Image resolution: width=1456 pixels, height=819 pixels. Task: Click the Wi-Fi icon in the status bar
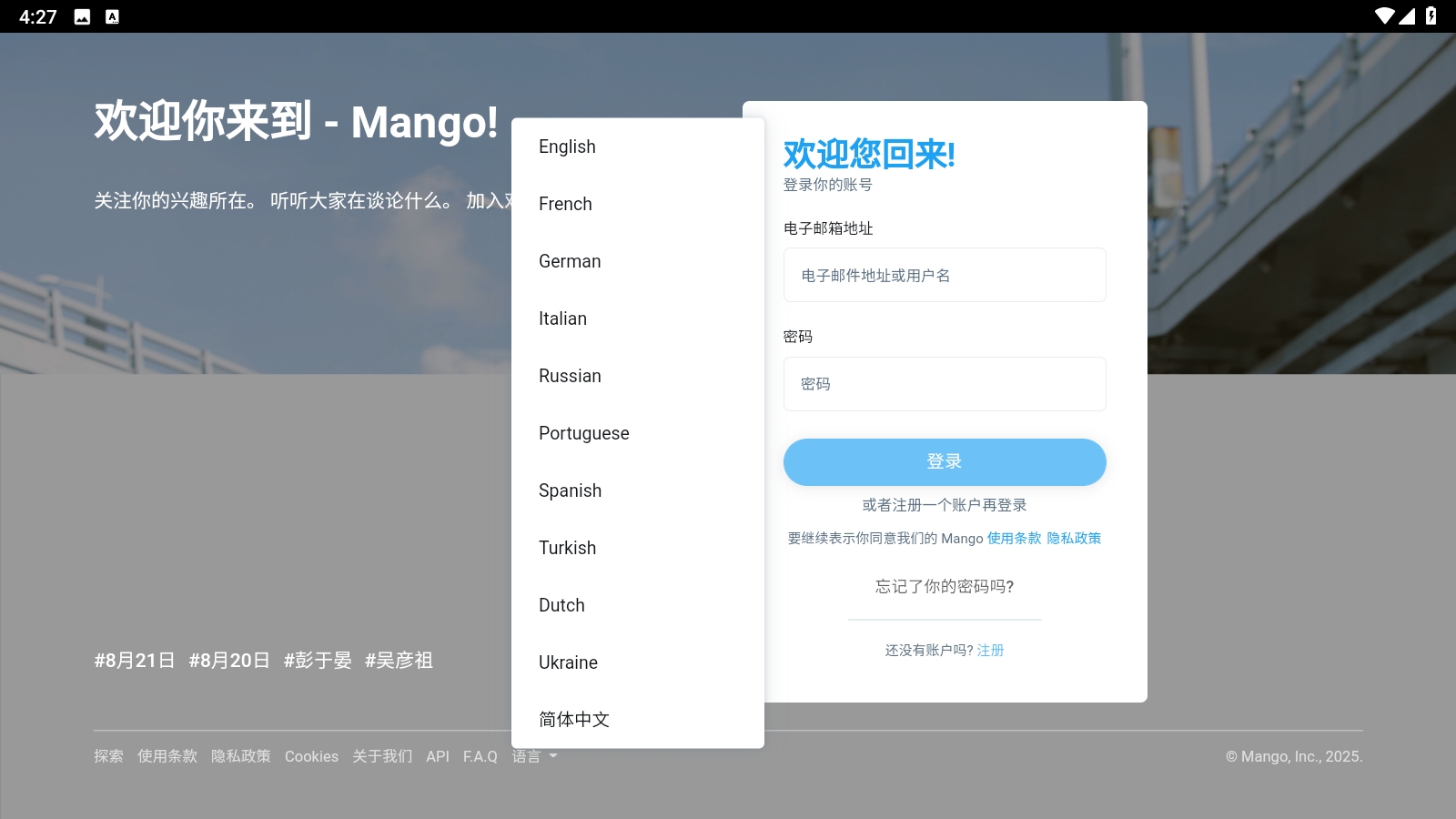1386,14
